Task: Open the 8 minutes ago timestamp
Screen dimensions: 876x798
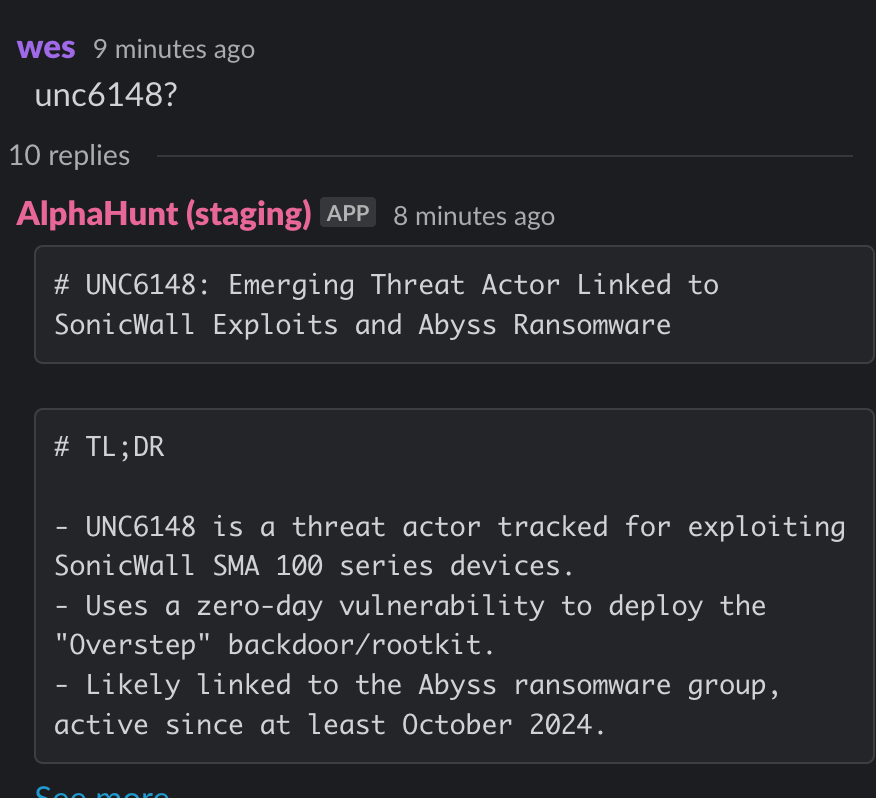Action: coord(473,216)
